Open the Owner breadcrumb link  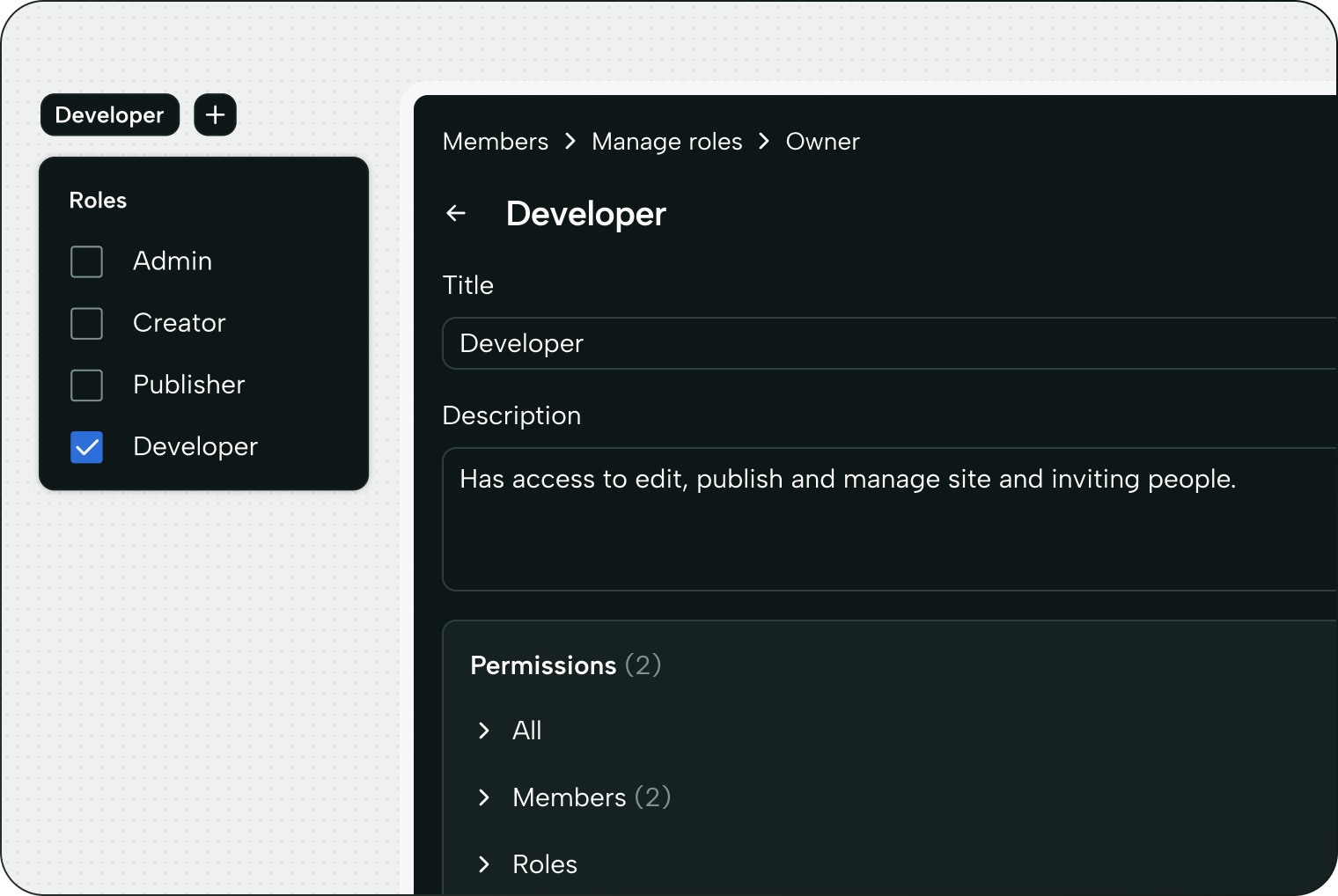point(821,142)
